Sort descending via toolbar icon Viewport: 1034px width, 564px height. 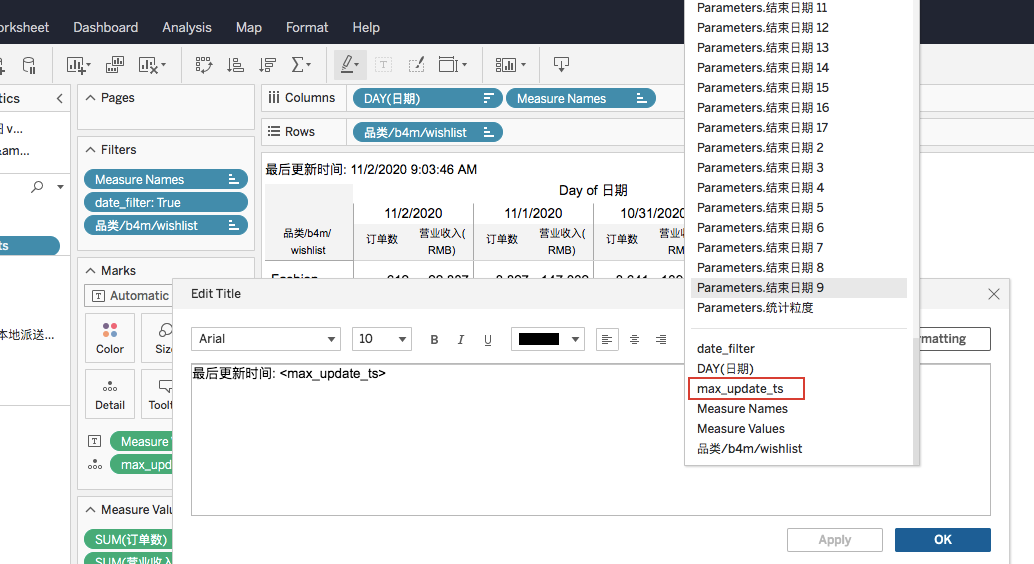(267, 65)
